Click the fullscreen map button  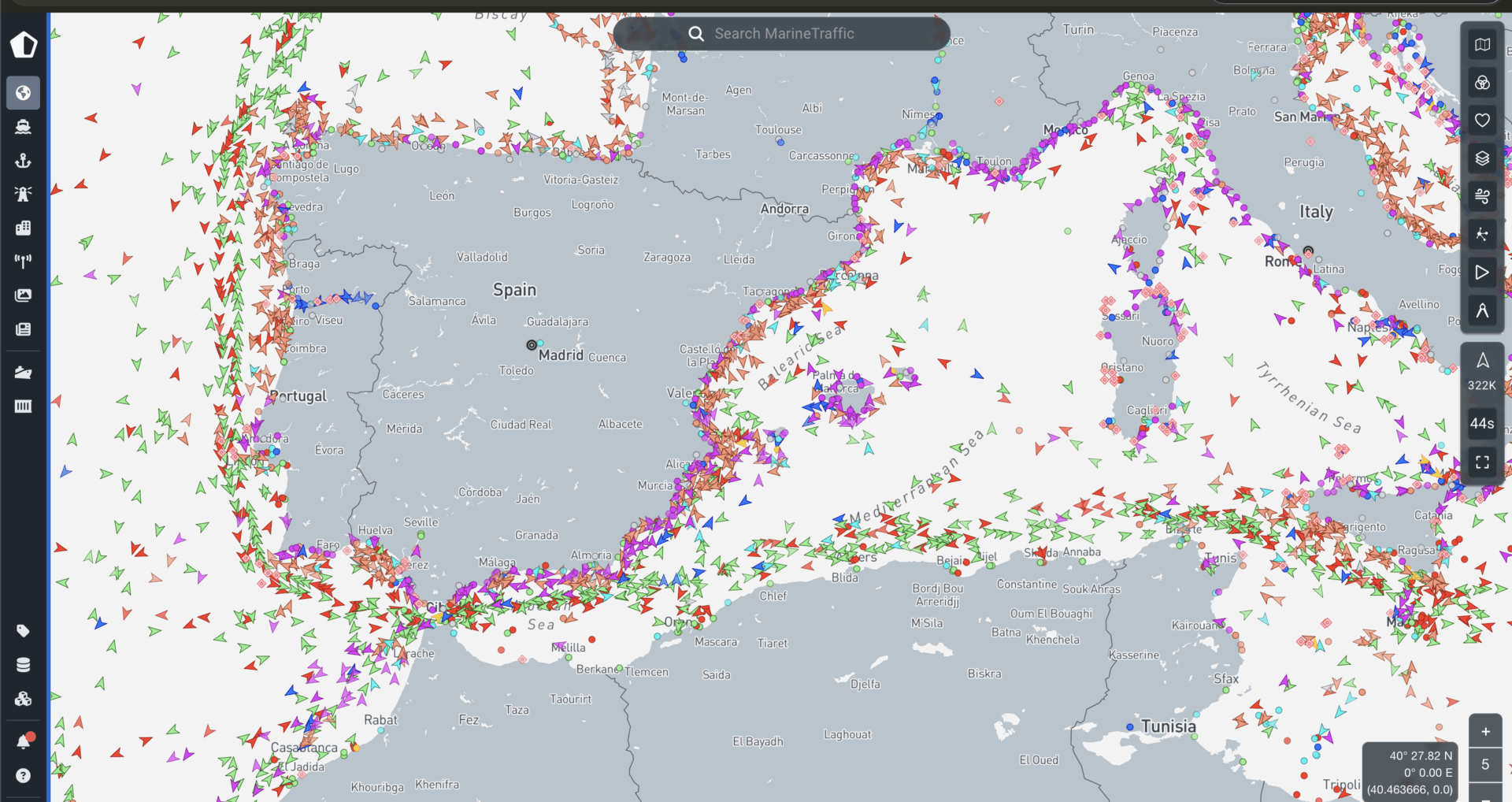pyautogui.click(x=1482, y=462)
